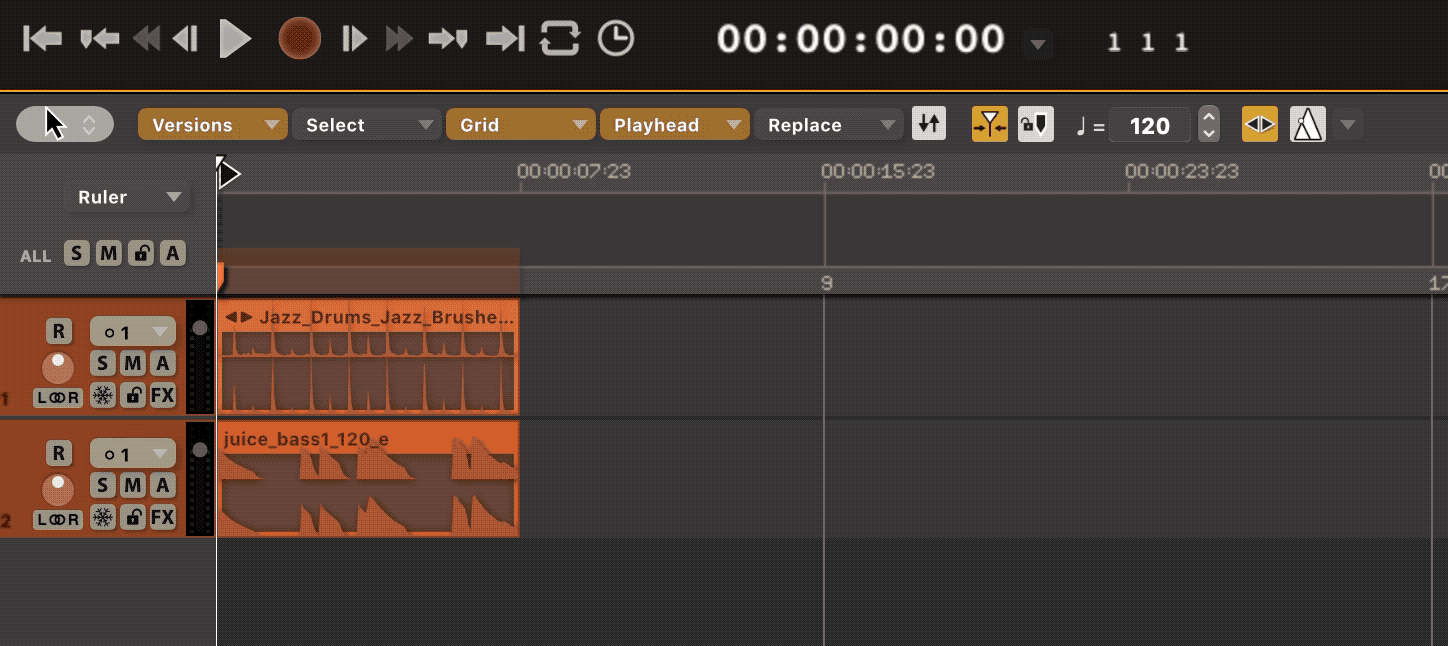Increase tempo with the stepper up arrow

coord(1209,116)
